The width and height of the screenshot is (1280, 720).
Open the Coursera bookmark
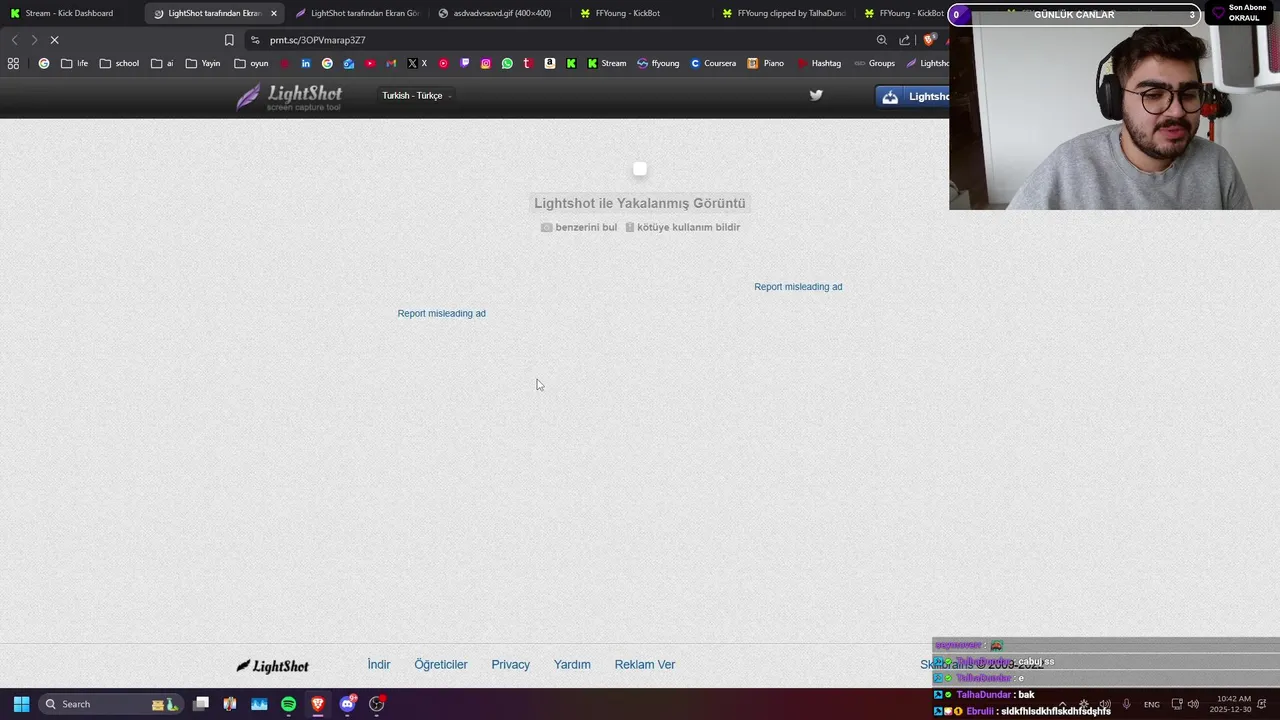pos(713,63)
